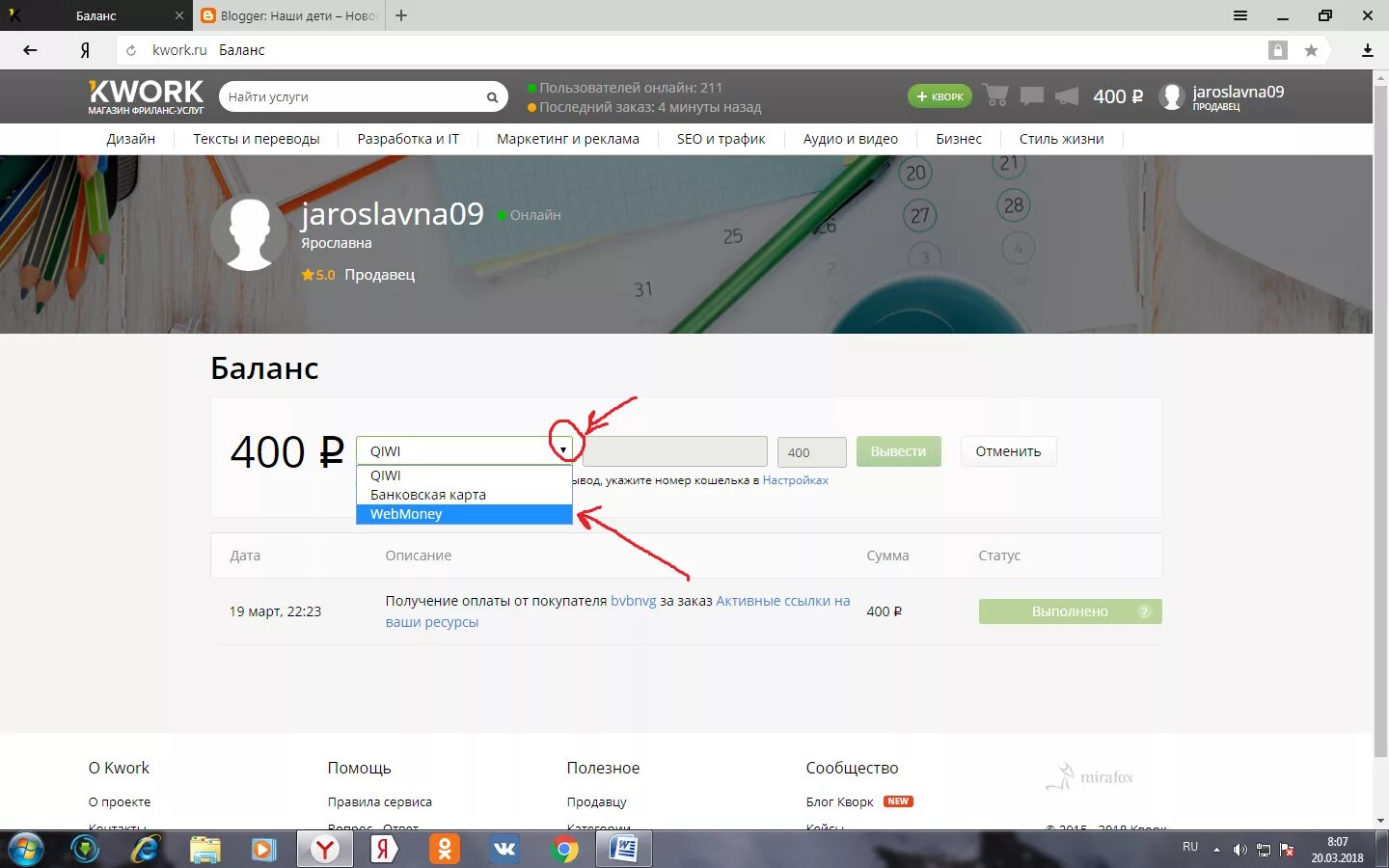This screenshot has height=868, width=1389.
Task: Open a new tab with plus
Action: [x=401, y=15]
